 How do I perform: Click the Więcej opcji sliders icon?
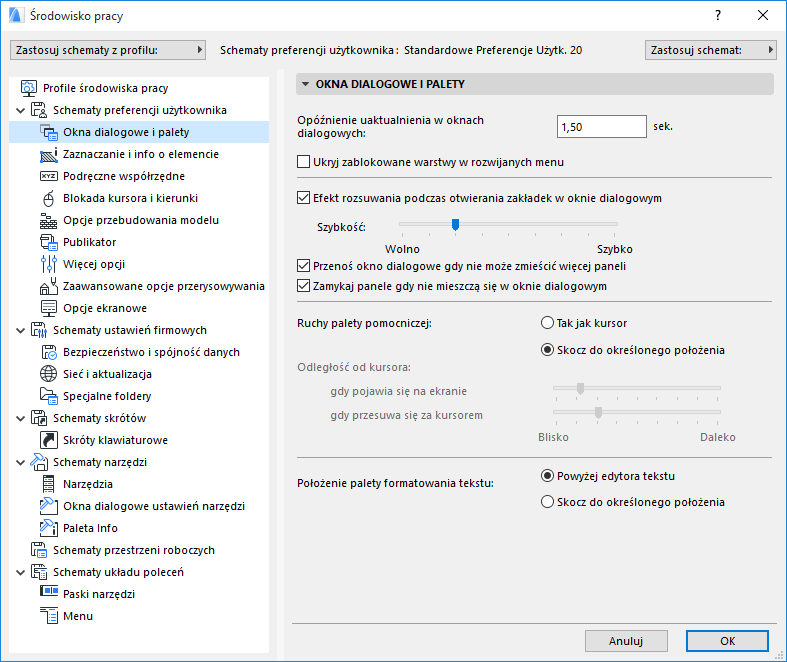point(49,264)
